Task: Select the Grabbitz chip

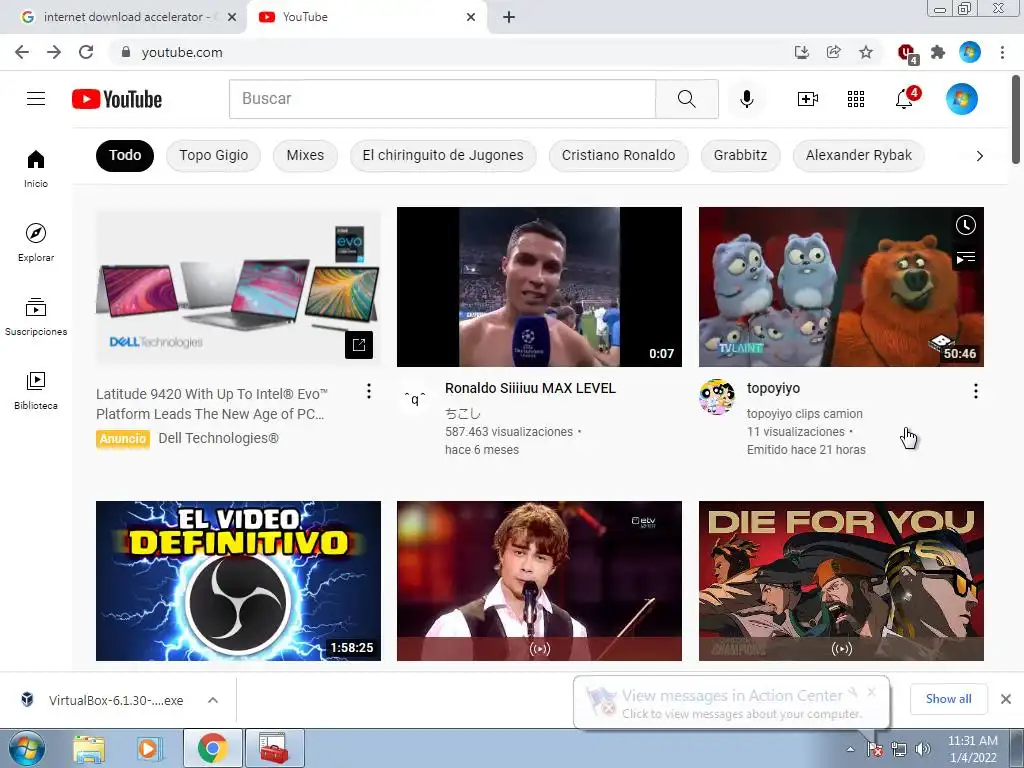Action: tap(740, 155)
